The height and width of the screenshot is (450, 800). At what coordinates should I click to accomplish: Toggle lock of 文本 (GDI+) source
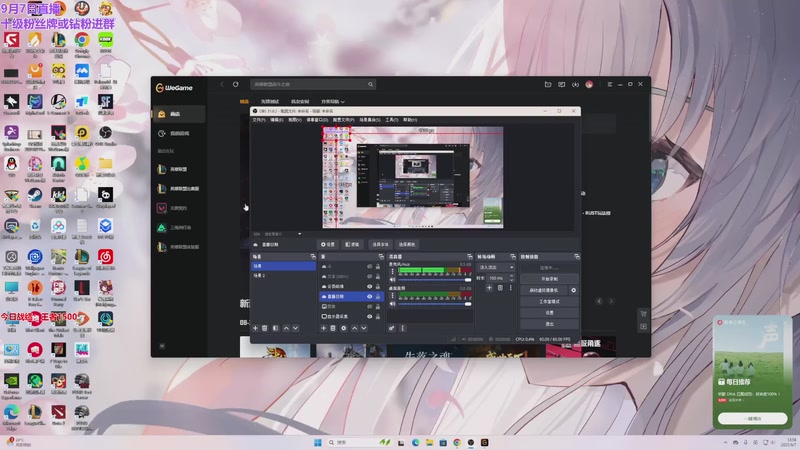click(378, 277)
